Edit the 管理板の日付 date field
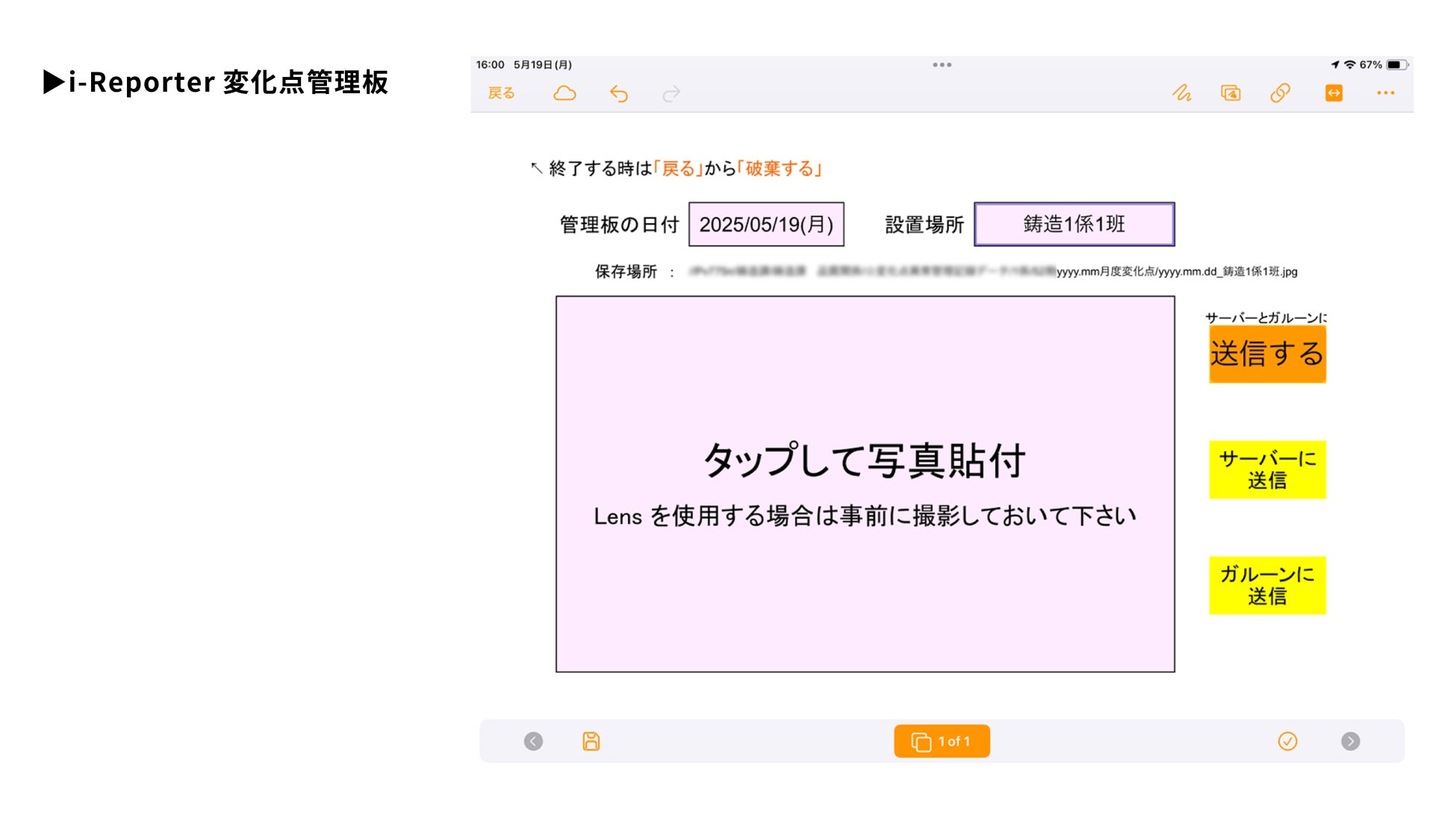The image size is (1456, 819). click(766, 224)
